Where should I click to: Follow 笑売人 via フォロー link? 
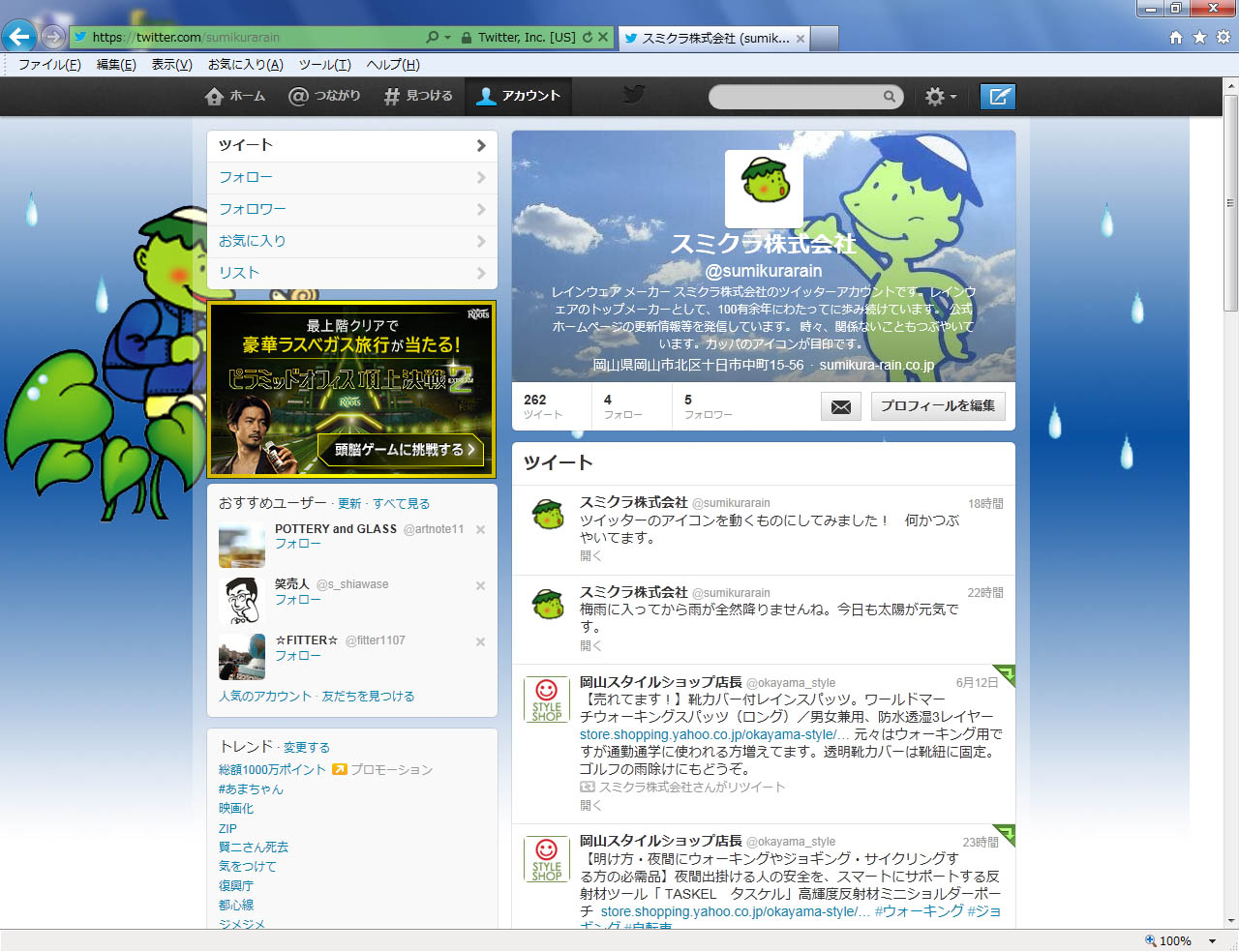coord(298,600)
